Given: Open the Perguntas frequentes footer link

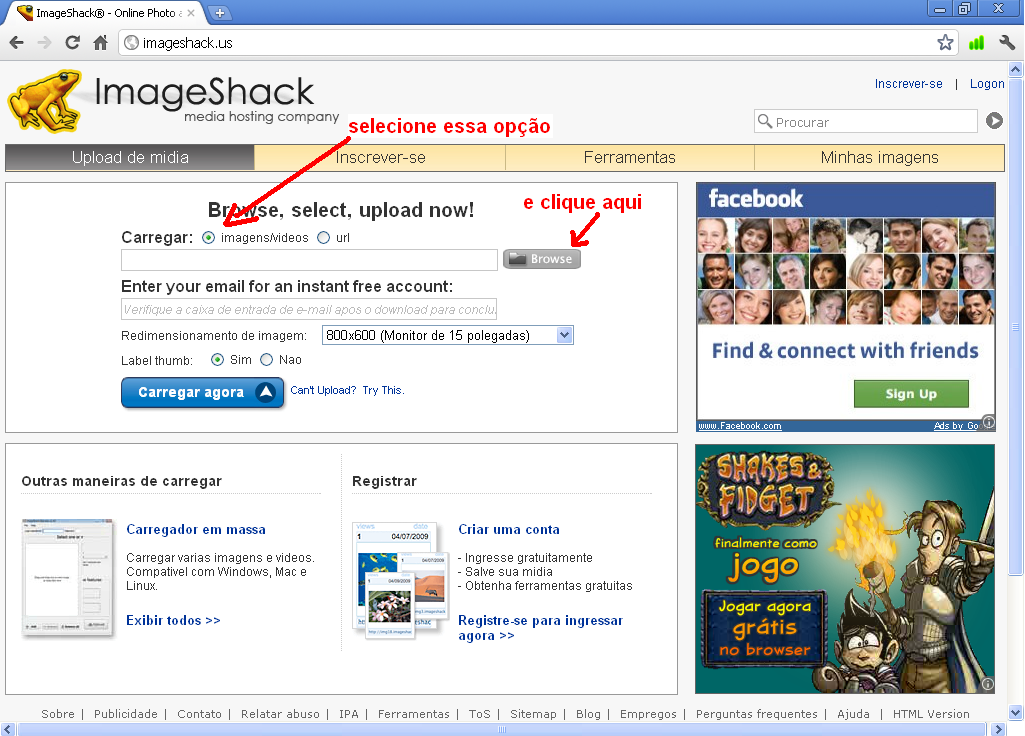Looking at the screenshot, I should (756, 714).
